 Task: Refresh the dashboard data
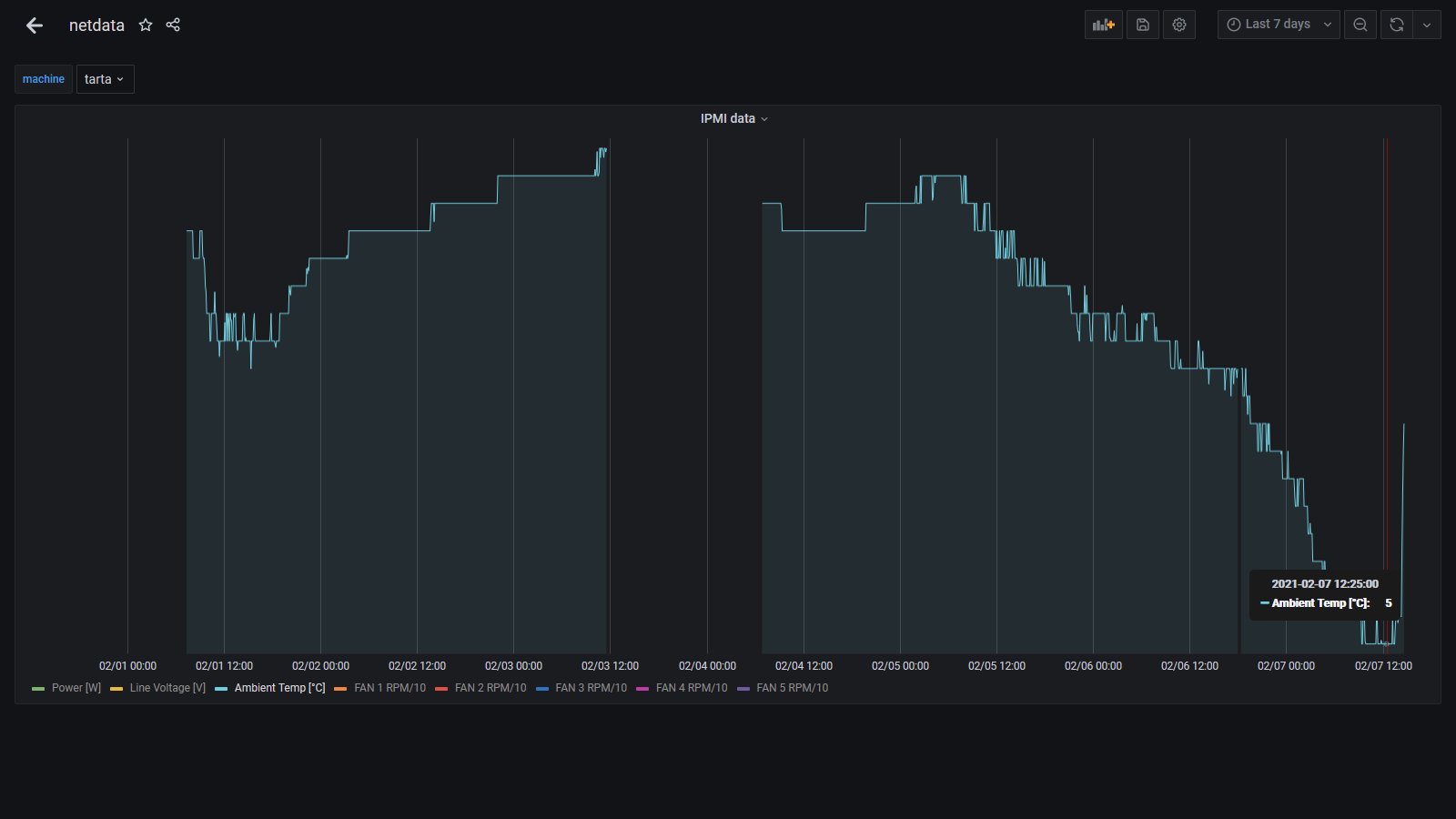coord(1397,25)
